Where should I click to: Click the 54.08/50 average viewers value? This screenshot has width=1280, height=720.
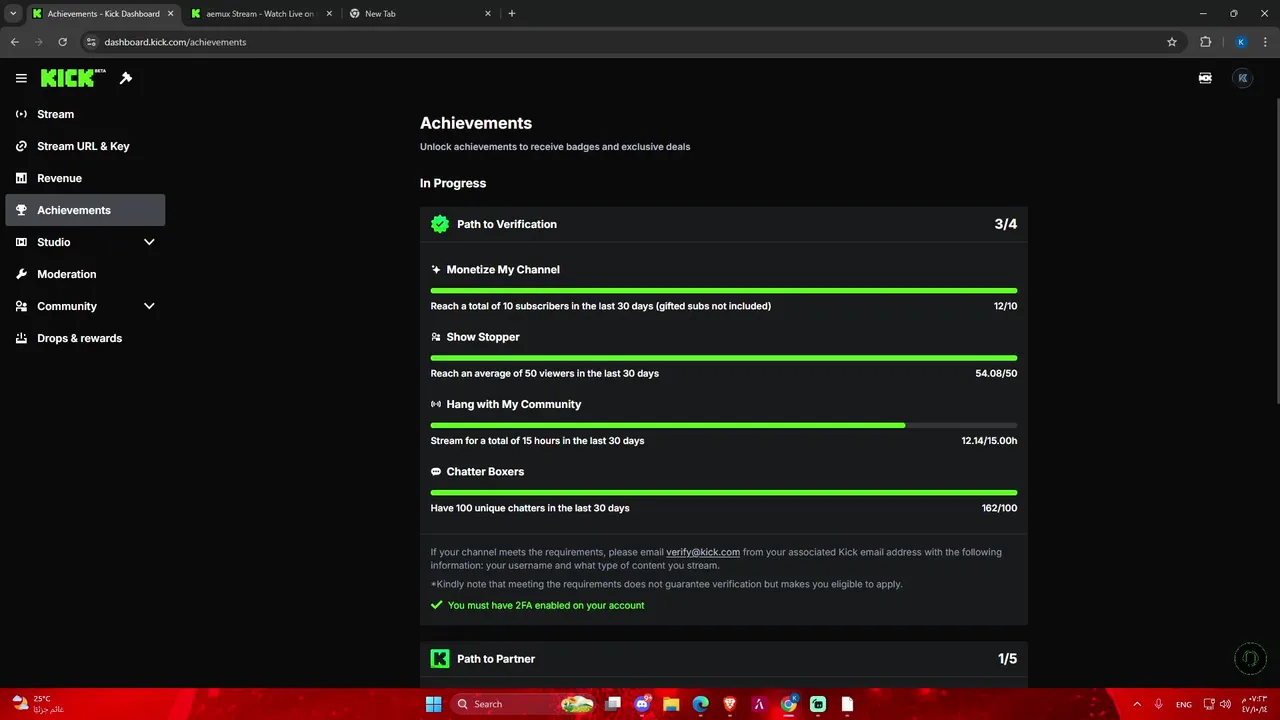[x=996, y=373]
